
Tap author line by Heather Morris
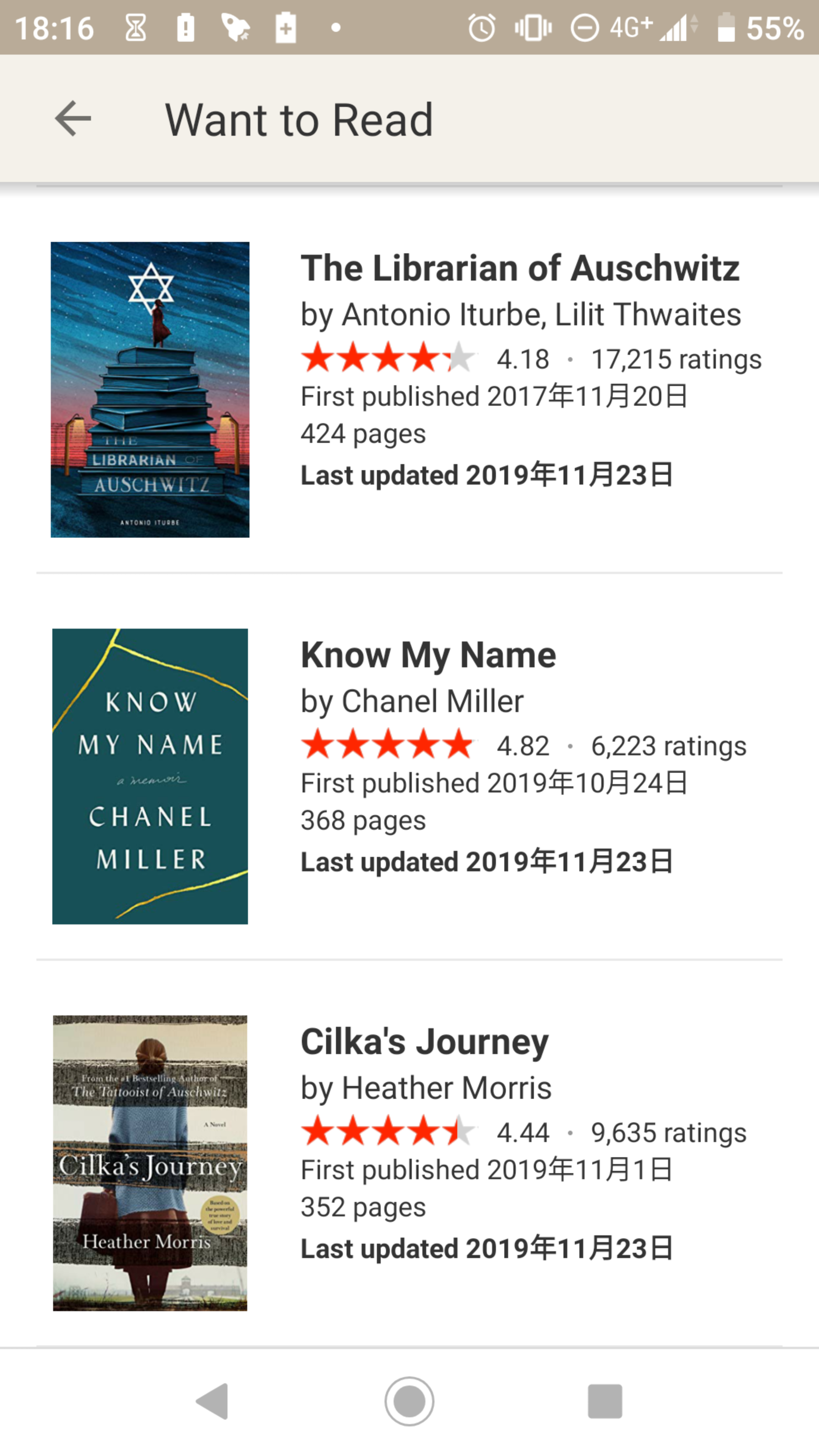(x=426, y=1088)
